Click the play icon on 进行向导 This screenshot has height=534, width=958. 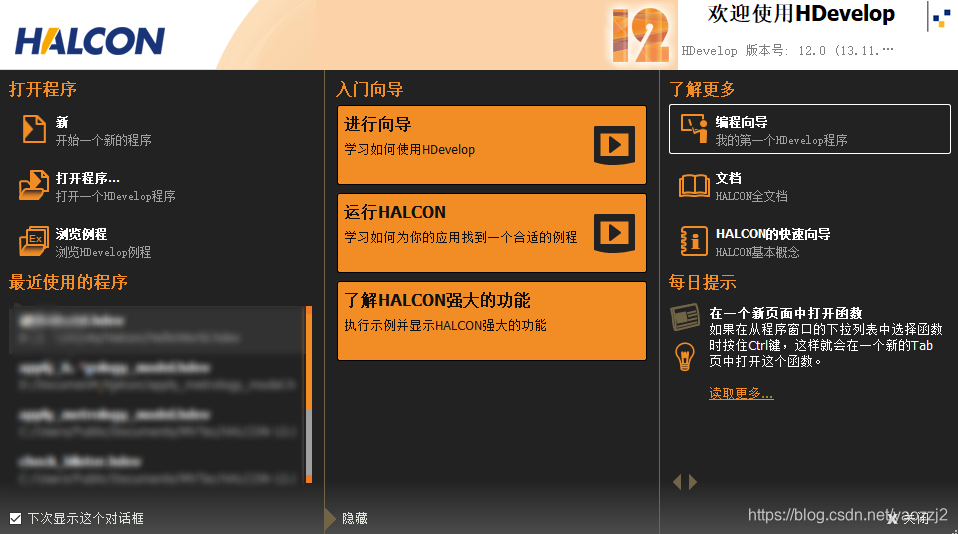614,145
